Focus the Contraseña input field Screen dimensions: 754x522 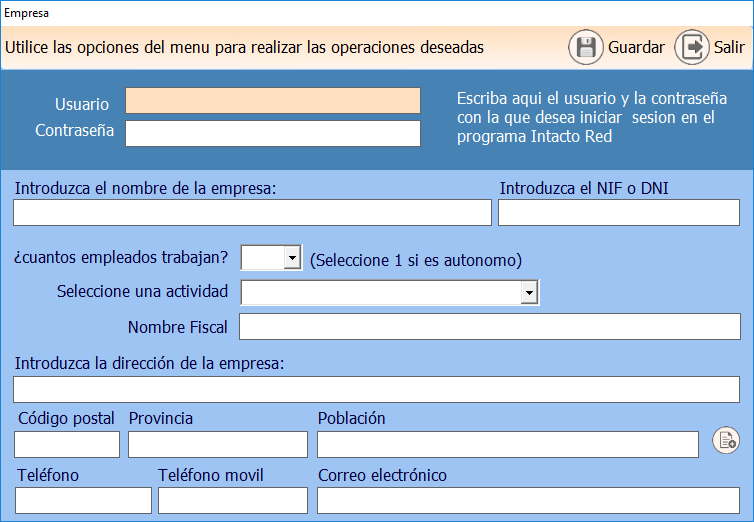(273, 133)
